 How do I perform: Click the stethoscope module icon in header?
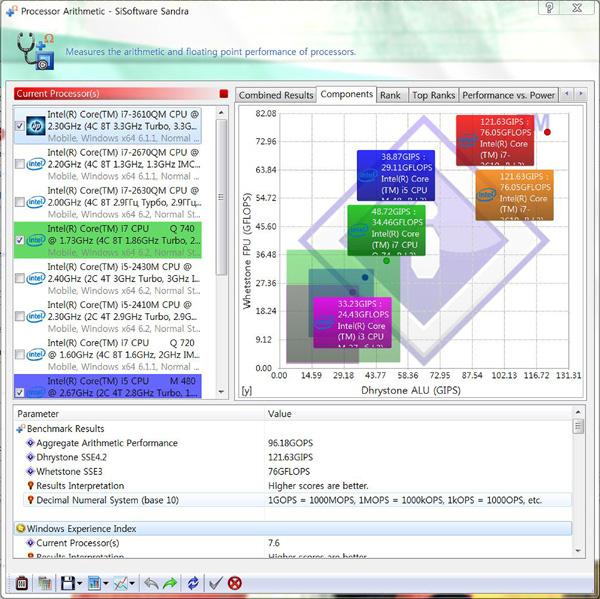point(36,51)
